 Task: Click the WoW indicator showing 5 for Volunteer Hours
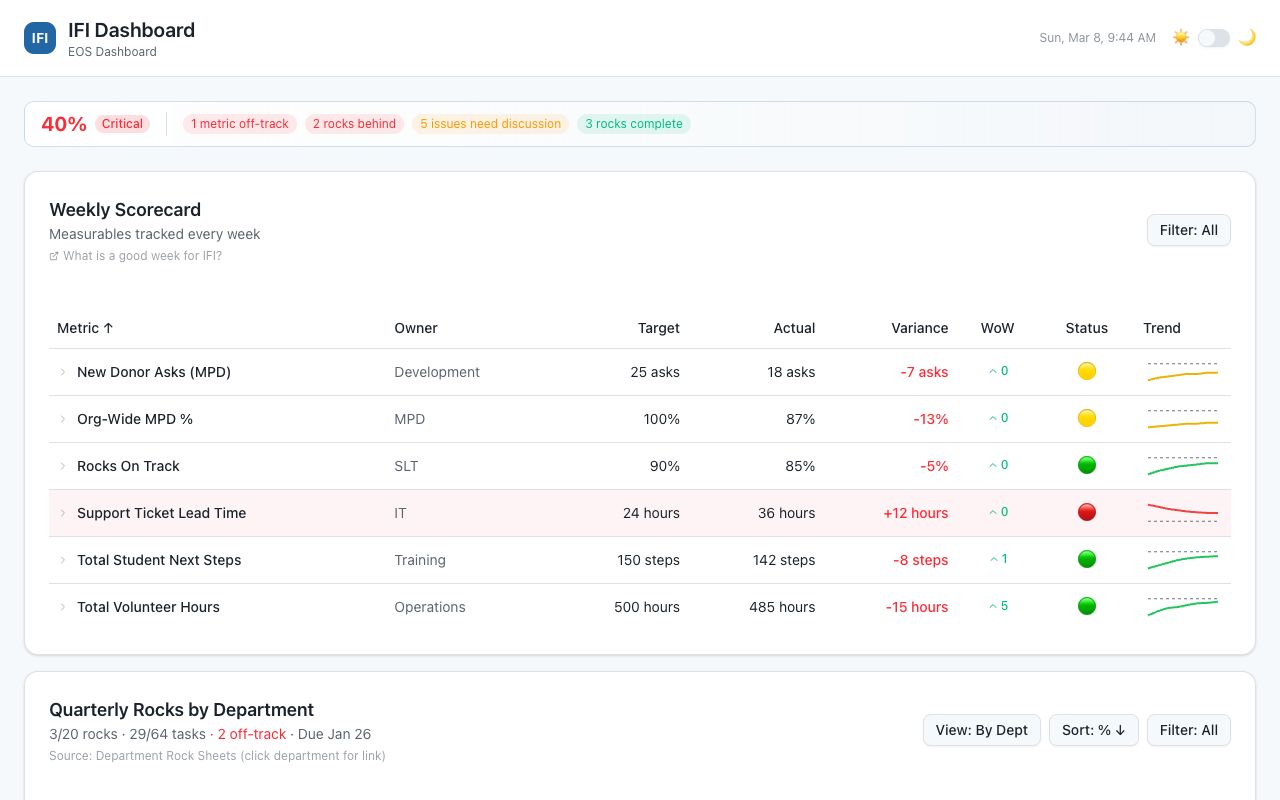coord(997,606)
